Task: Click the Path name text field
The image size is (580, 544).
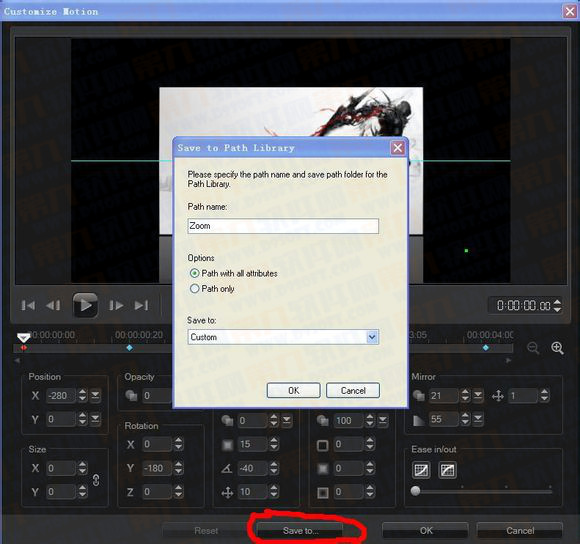Action: (x=283, y=226)
